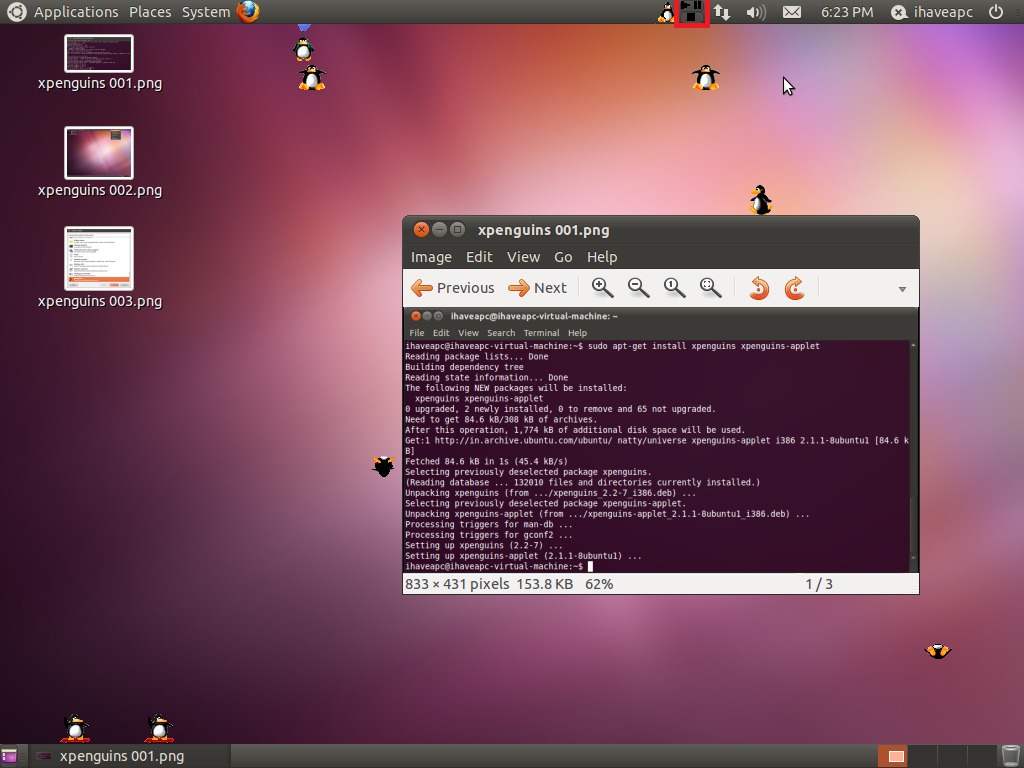Launch Firefox from the top panel
The height and width of the screenshot is (768, 1024).
click(248, 12)
